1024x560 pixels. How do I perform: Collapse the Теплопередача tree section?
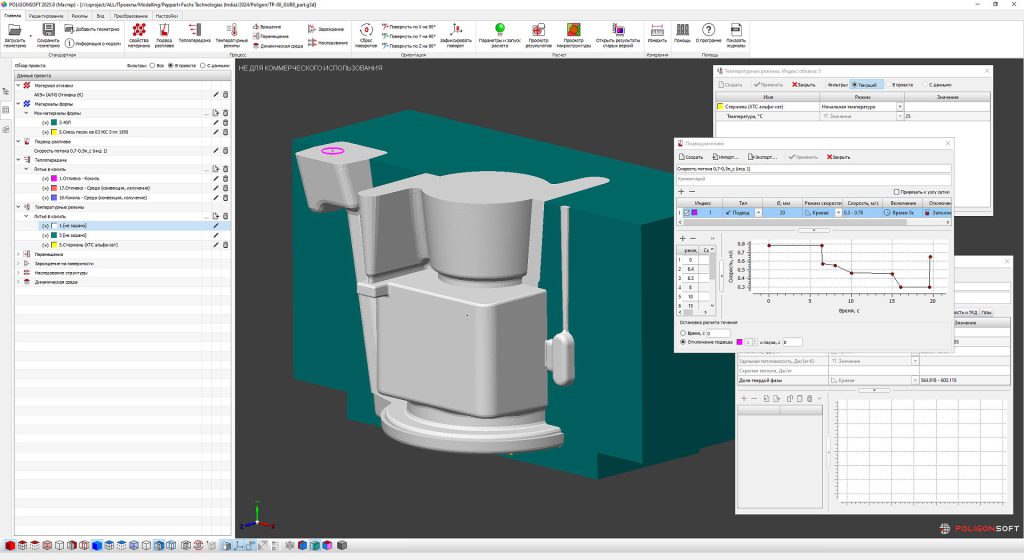coord(18,160)
